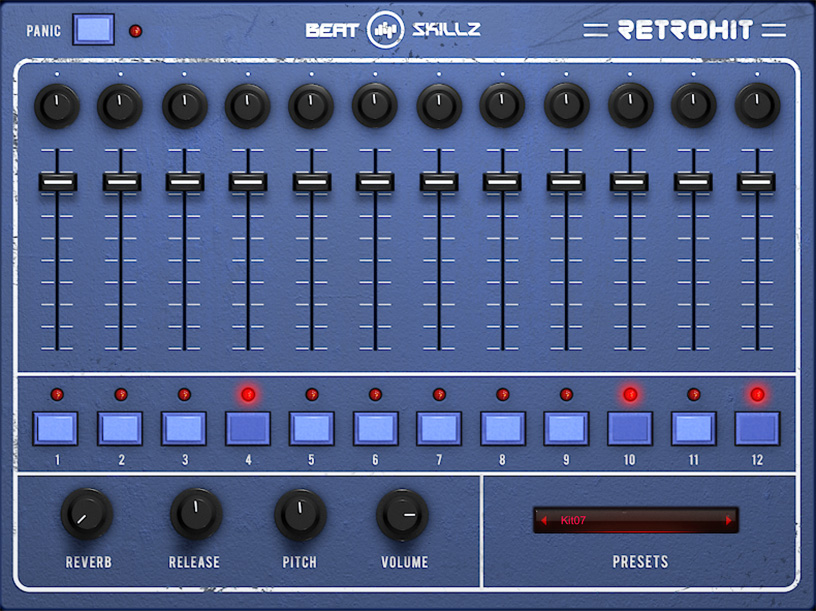Screen dimensions: 816x611
Task: Click the VOLUME knob
Action: click(402, 514)
